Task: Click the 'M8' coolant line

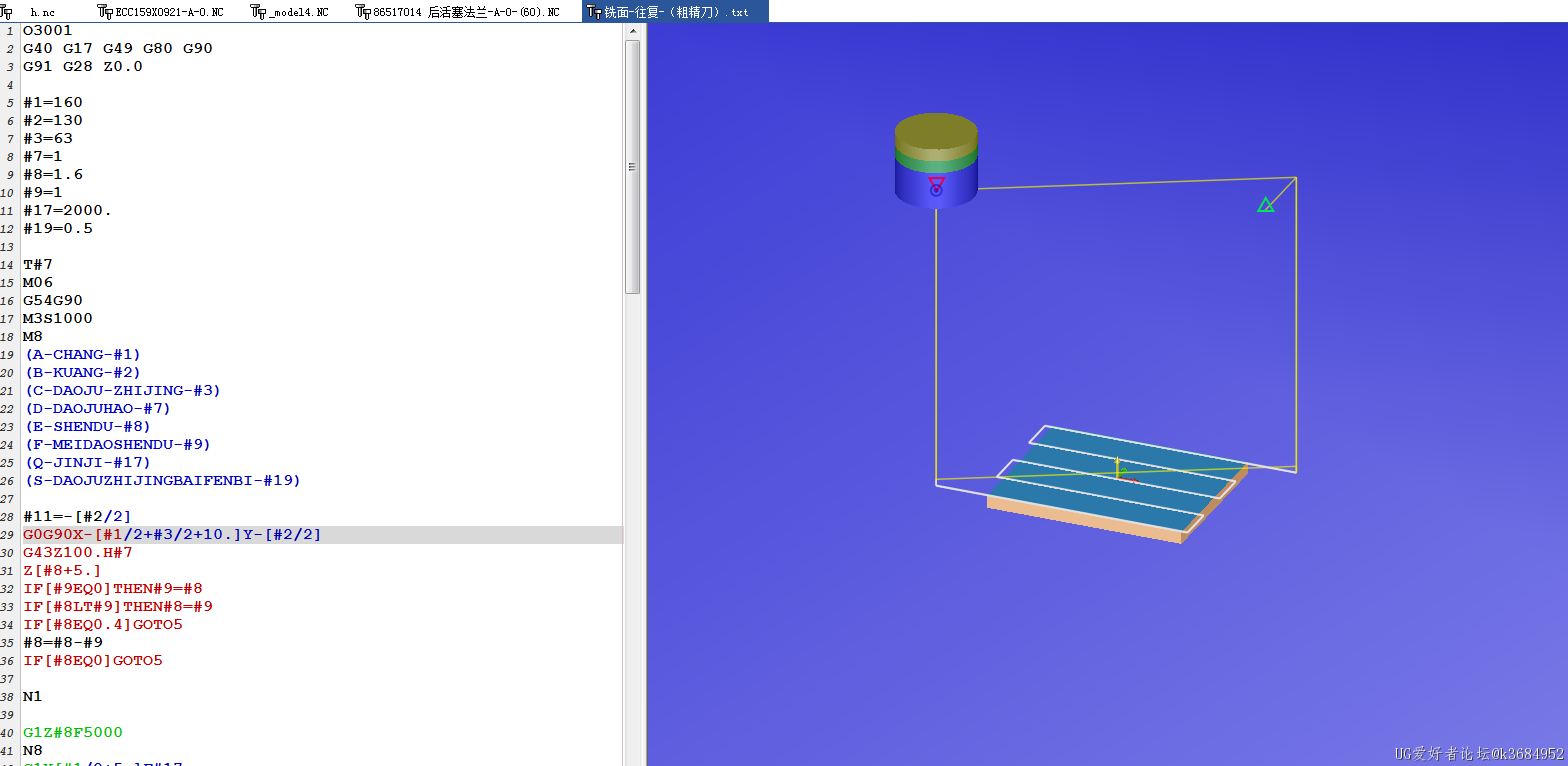Action: 33,336
